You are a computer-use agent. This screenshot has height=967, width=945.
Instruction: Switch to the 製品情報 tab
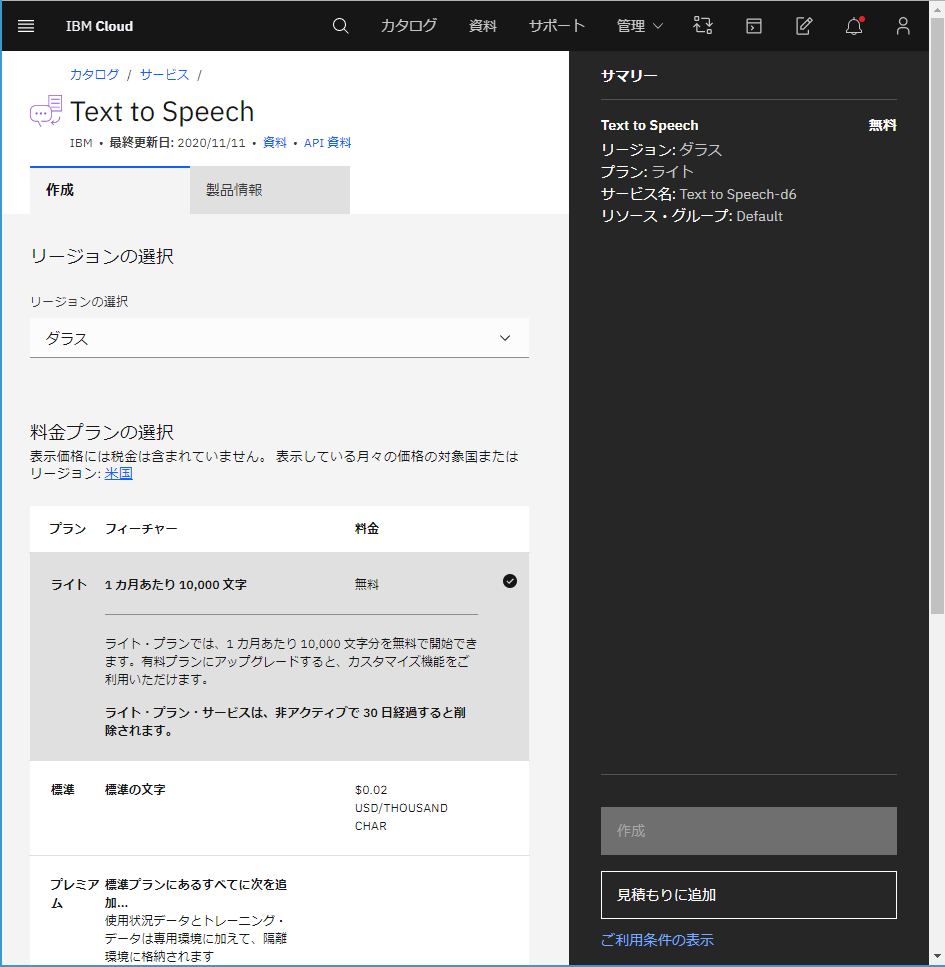coord(270,190)
